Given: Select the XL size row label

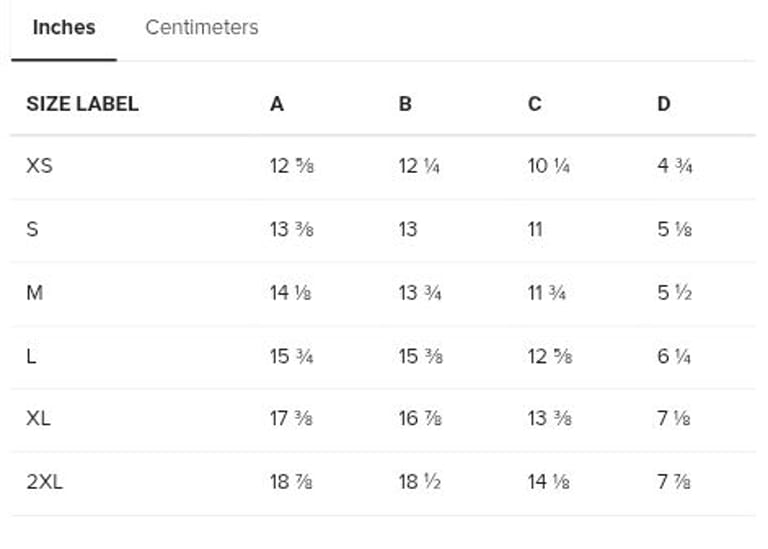Looking at the screenshot, I should 39,419.
